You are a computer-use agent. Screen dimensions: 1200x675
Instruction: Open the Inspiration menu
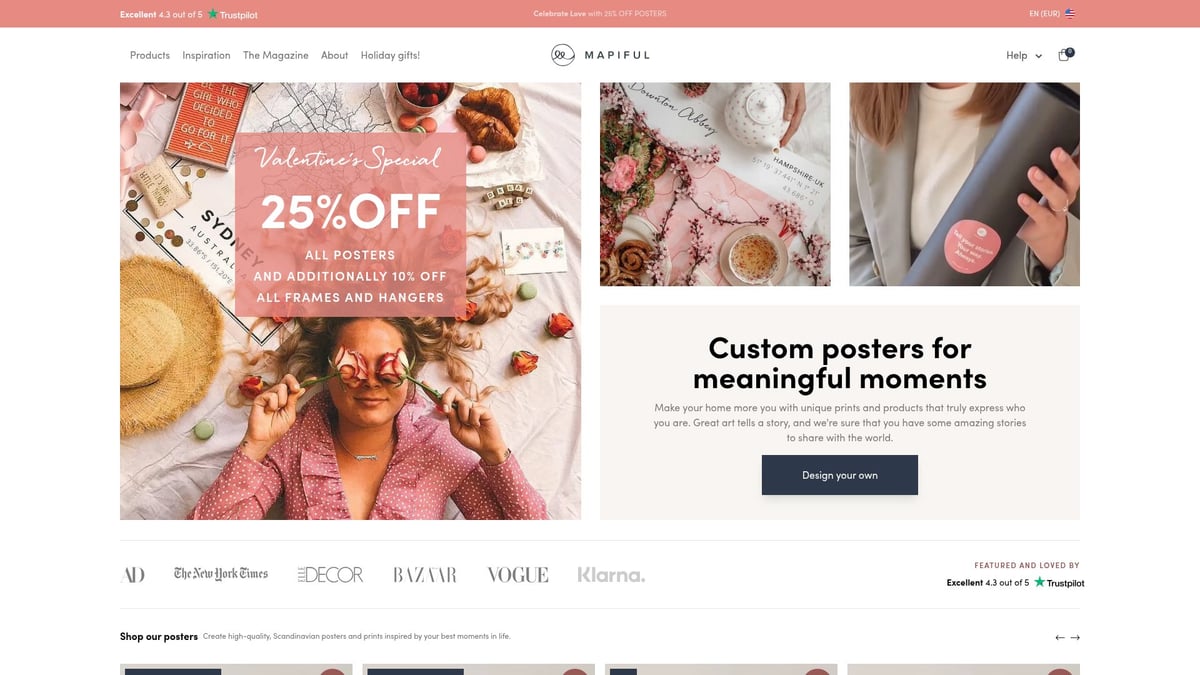tap(206, 56)
